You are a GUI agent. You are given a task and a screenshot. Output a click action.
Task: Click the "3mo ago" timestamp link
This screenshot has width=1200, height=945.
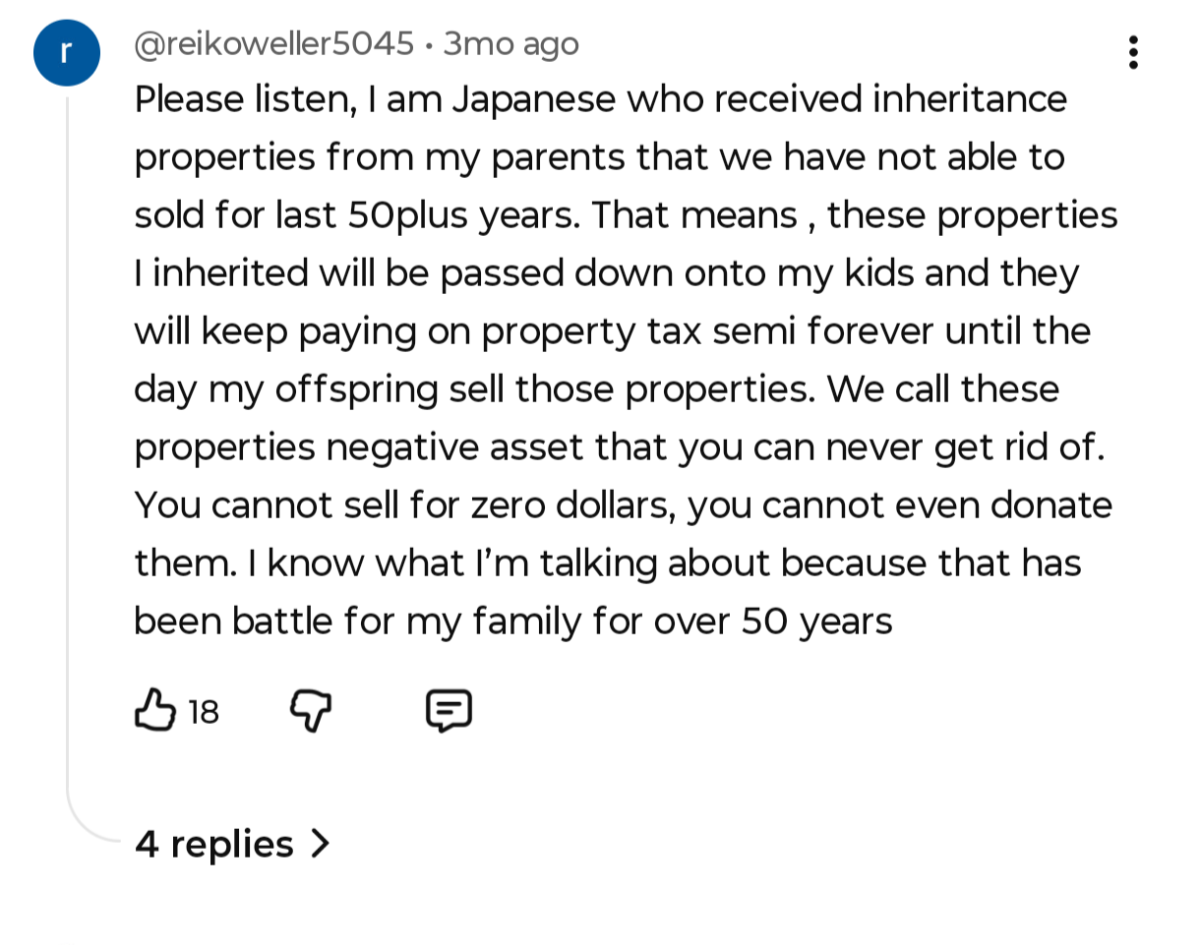[511, 44]
